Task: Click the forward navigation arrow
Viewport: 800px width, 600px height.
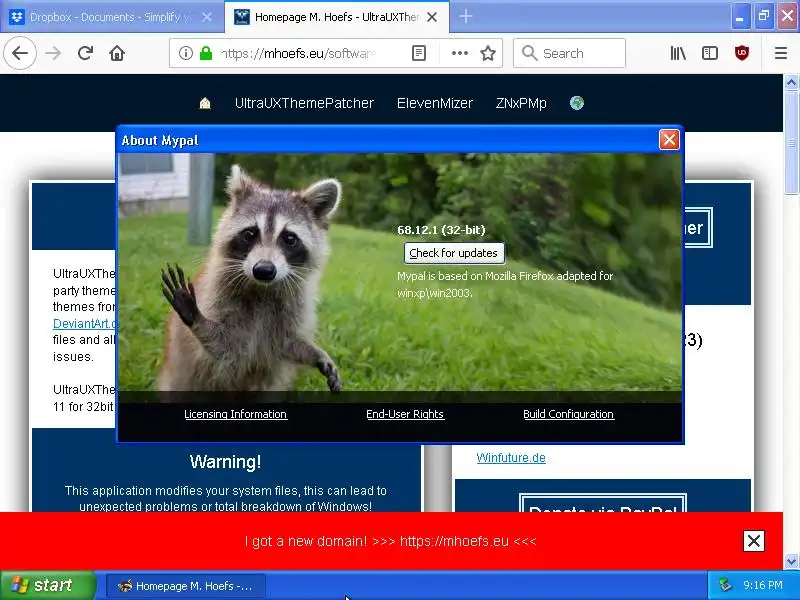Action: 53,53
